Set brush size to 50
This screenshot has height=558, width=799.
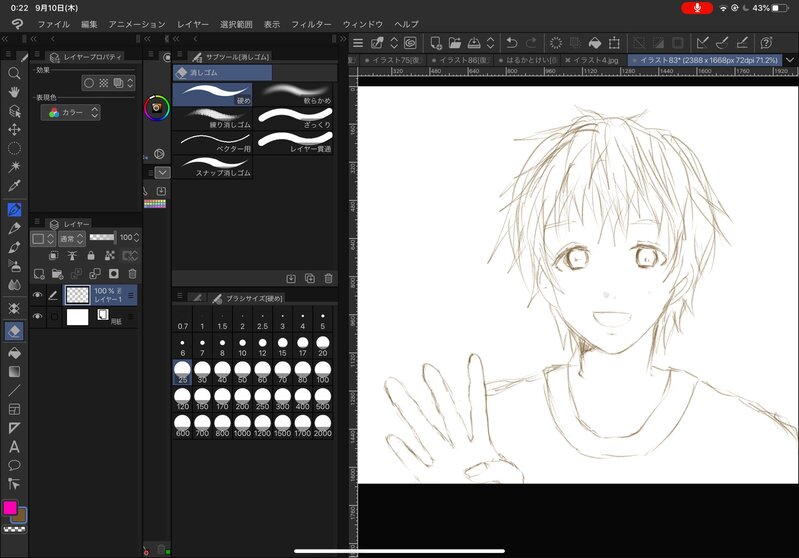[x=242, y=373]
